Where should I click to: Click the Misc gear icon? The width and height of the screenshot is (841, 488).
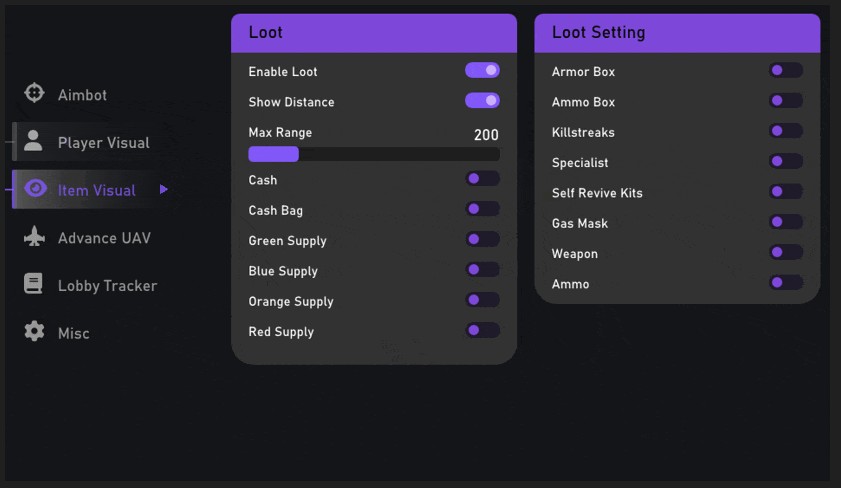click(x=34, y=331)
